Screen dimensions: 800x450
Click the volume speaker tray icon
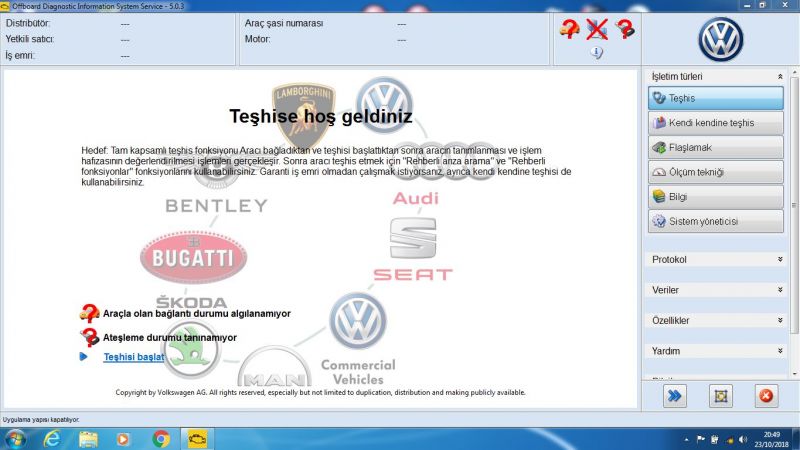743,439
